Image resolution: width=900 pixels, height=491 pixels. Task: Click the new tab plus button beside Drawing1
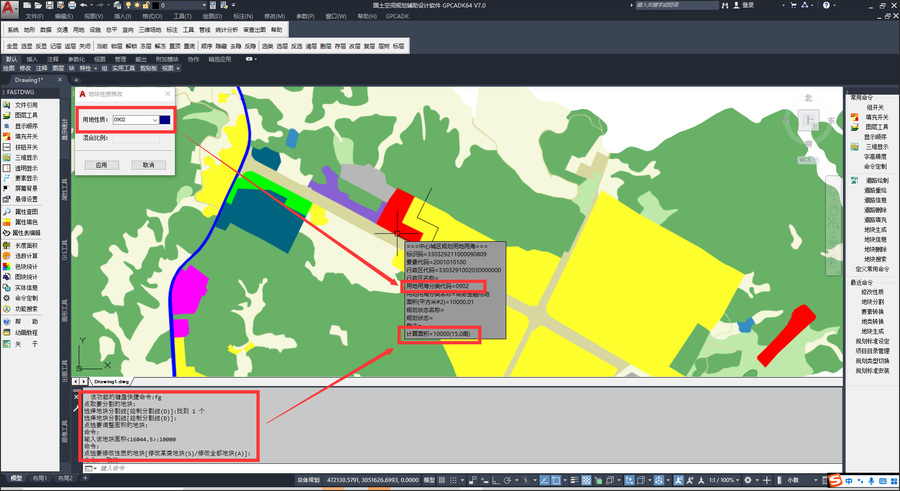76,80
